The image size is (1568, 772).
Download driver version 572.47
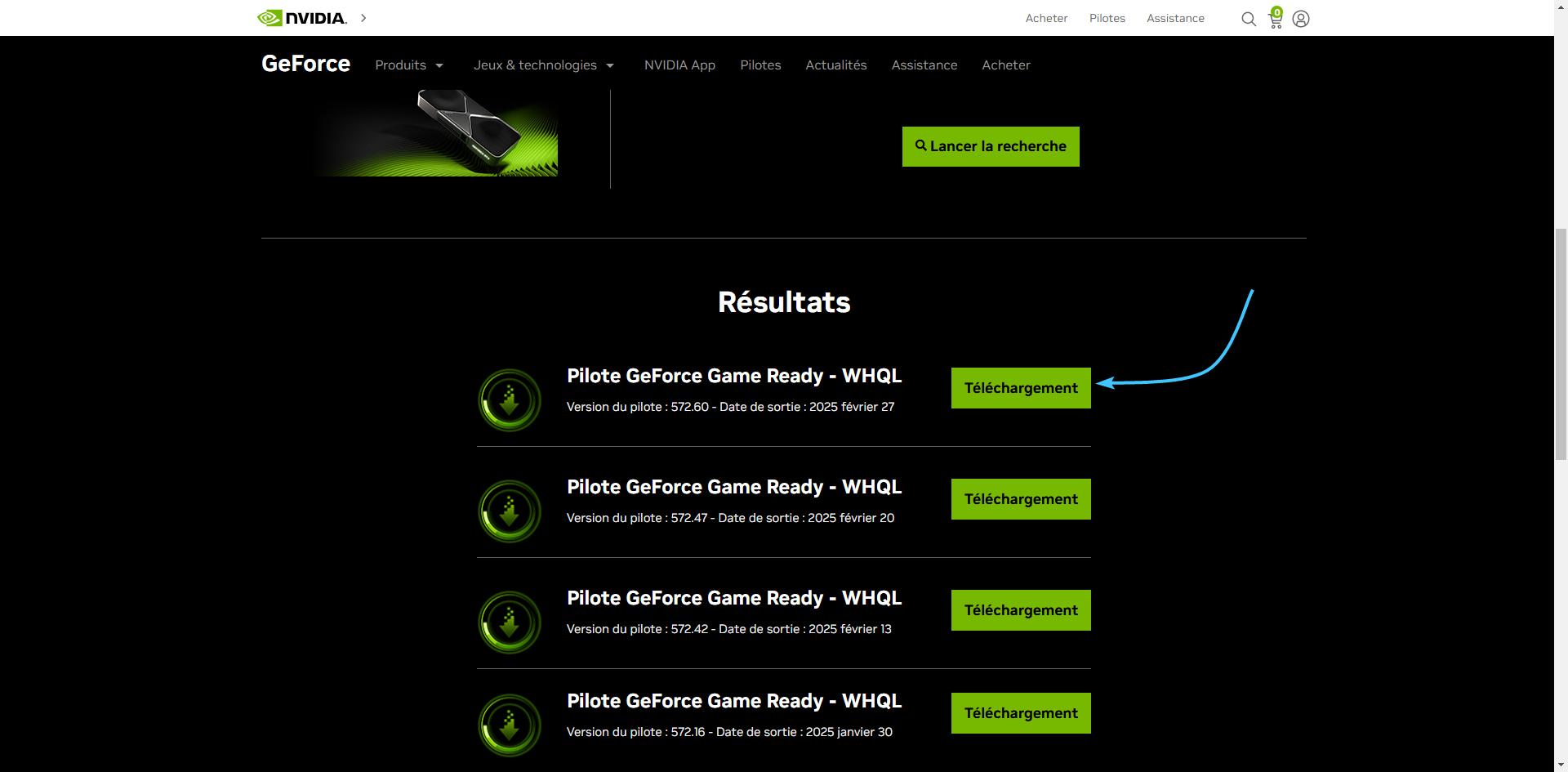(x=1021, y=499)
